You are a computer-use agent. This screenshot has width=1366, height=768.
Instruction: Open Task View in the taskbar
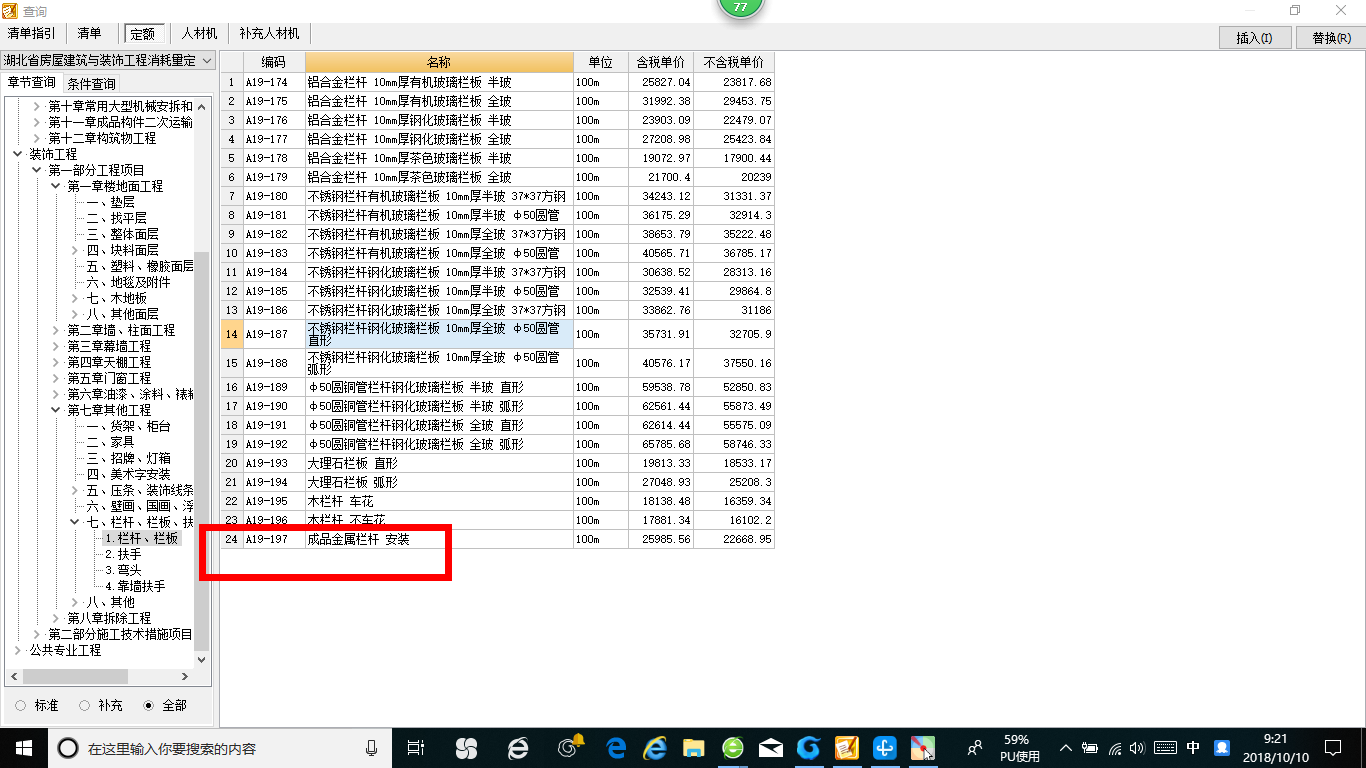click(416, 747)
